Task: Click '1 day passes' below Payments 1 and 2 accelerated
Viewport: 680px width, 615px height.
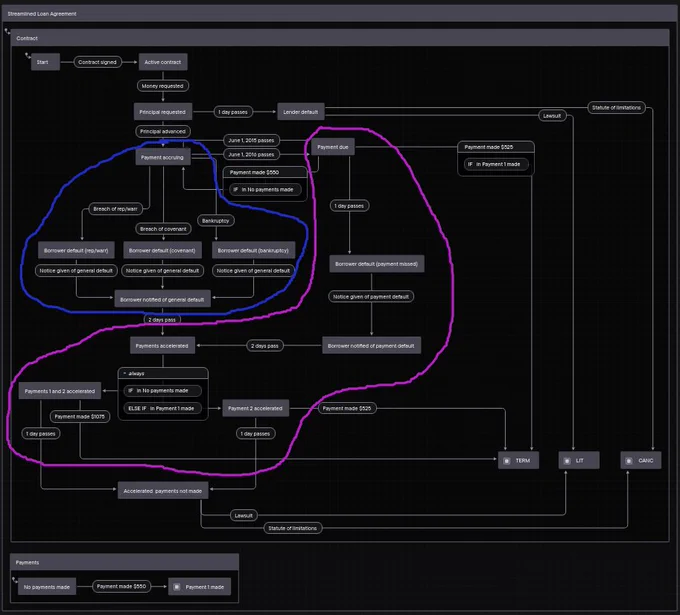Action: 41,434
